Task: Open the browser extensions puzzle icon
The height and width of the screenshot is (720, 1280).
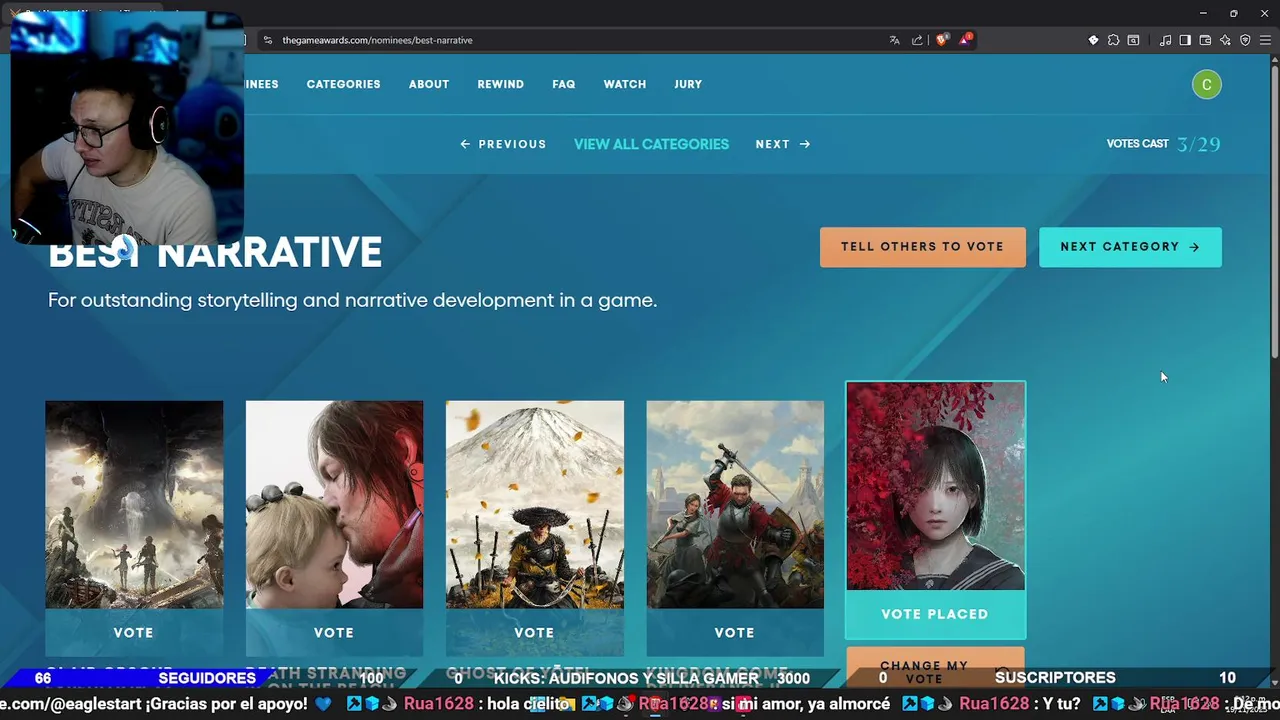Action: tap(1113, 40)
